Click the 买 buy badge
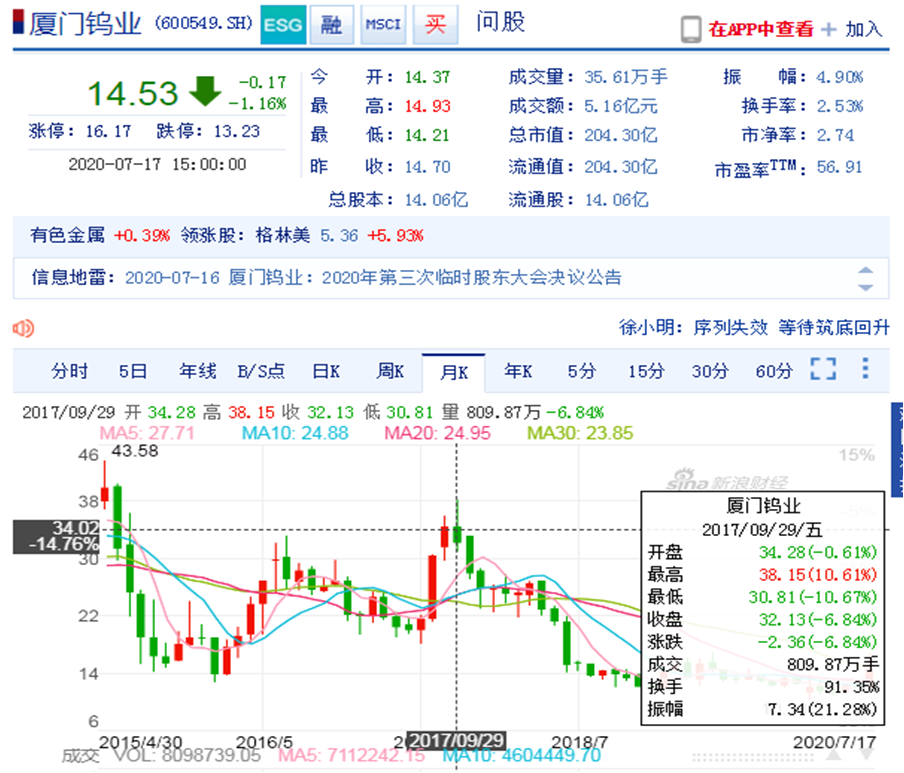 (x=435, y=25)
